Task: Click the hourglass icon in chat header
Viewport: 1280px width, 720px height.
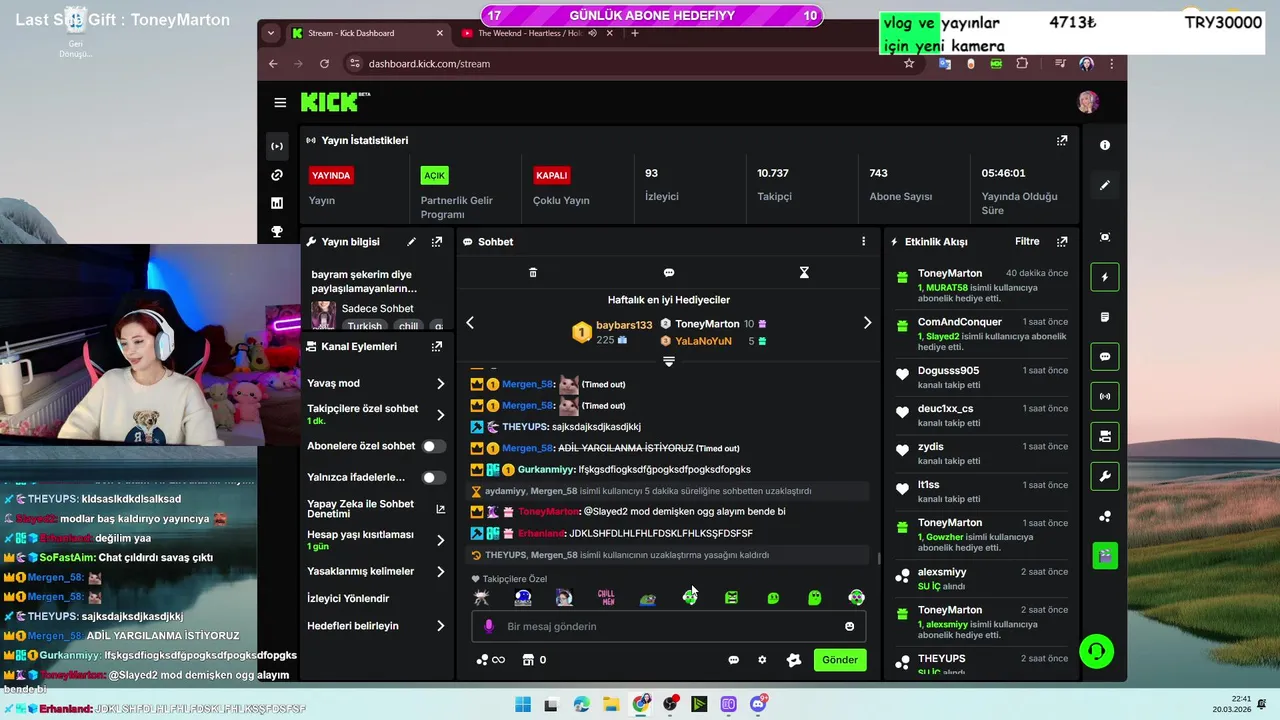Action: tap(804, 272)
